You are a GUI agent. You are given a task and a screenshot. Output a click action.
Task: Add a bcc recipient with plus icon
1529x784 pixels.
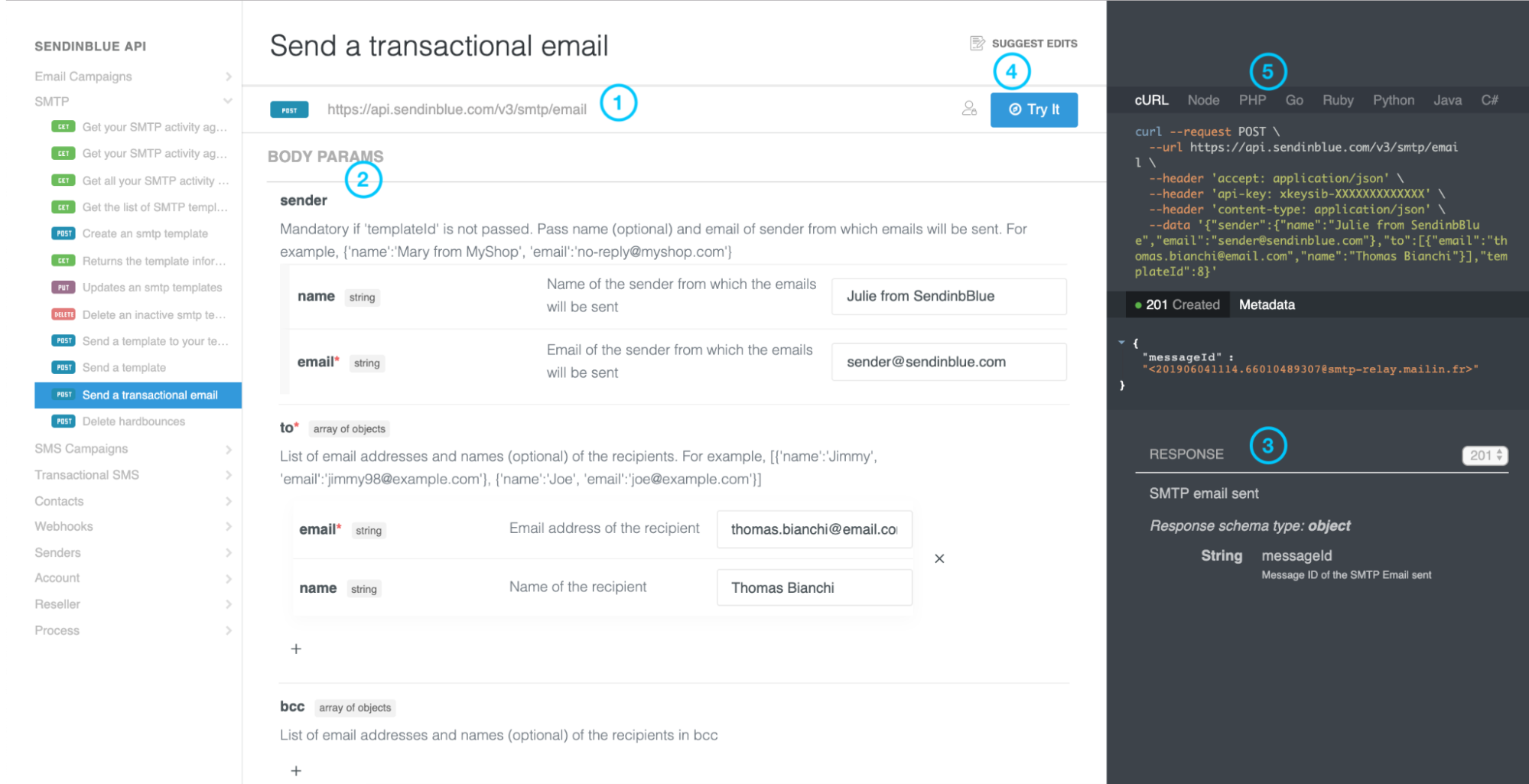click(296, 770)
